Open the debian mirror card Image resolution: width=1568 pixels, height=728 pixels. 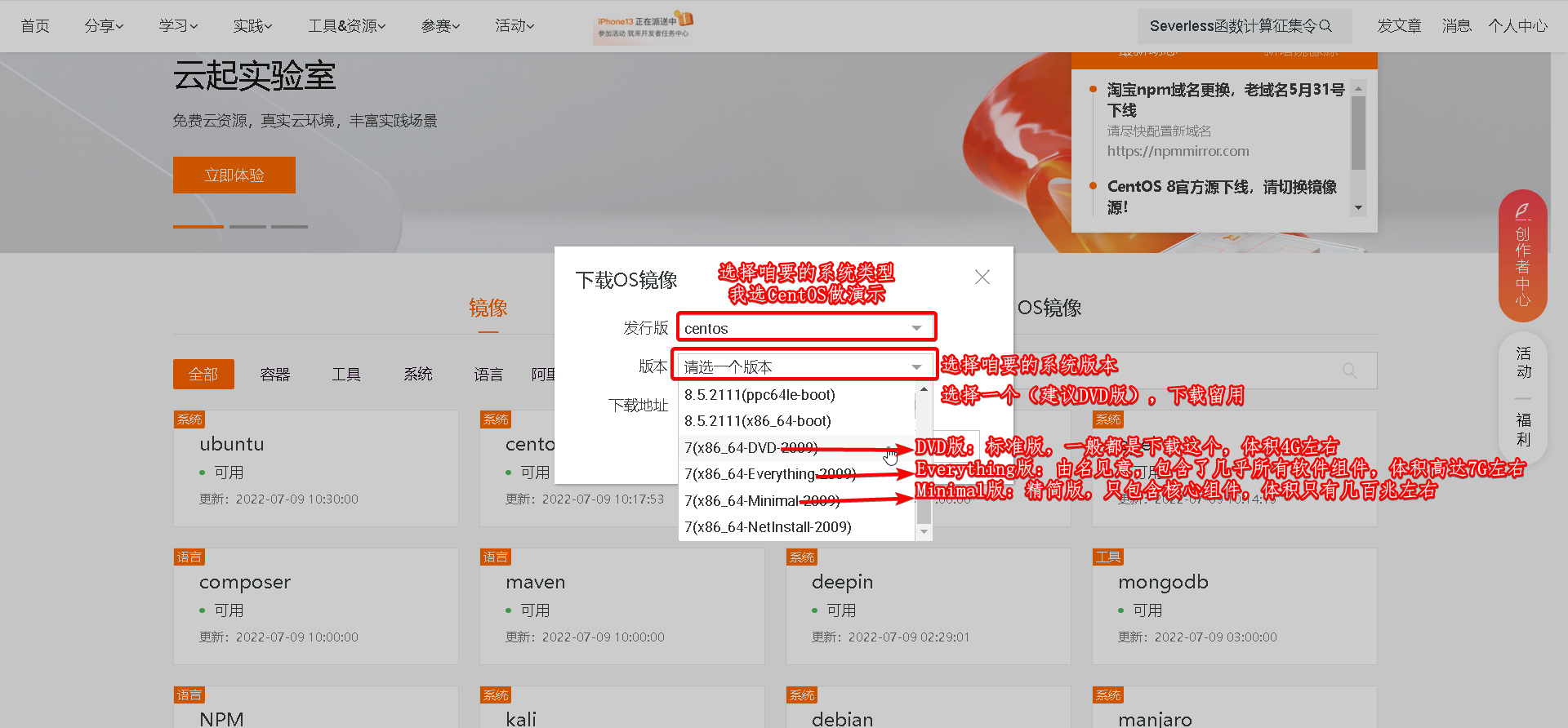pos(929,707)
